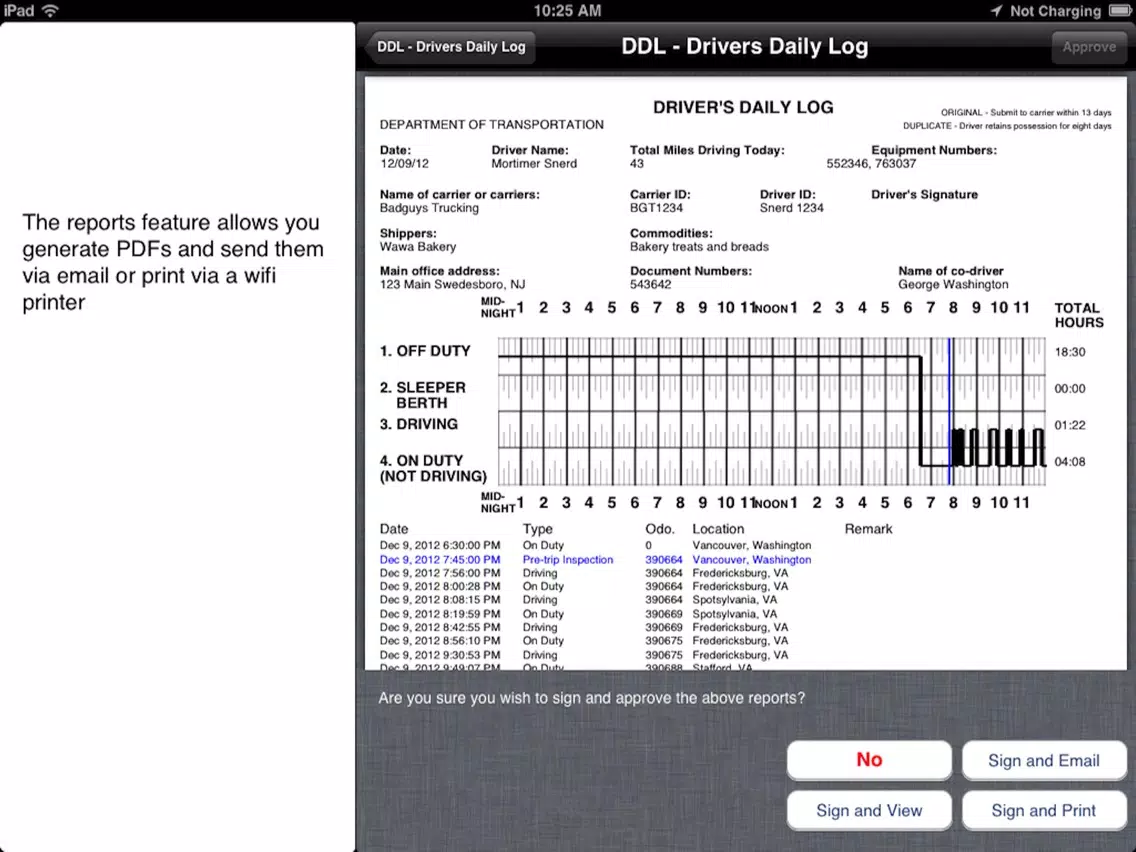The height and width of the screenshot is (852, 1136).
Task: Tap the DDL - Drivers Daily Log title
Action: click(x=744, y=46)
